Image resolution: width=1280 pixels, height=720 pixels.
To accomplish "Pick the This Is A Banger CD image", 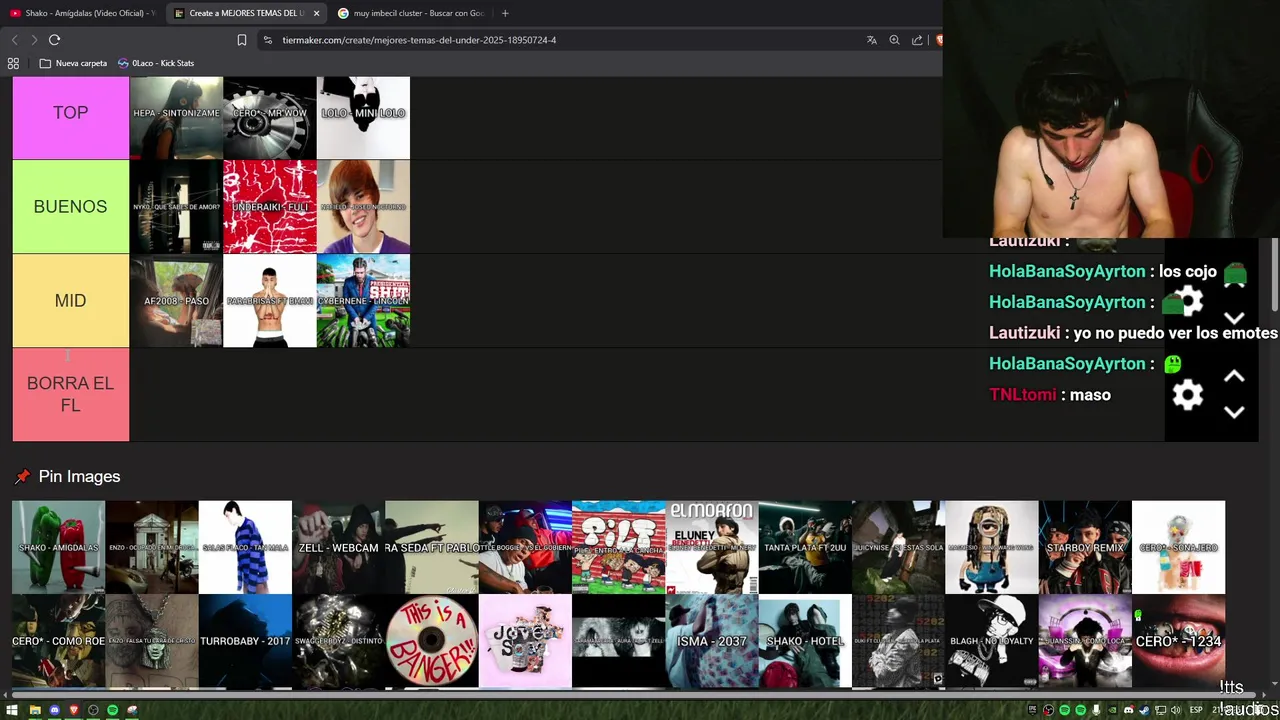I will click(x=432, y=641).
